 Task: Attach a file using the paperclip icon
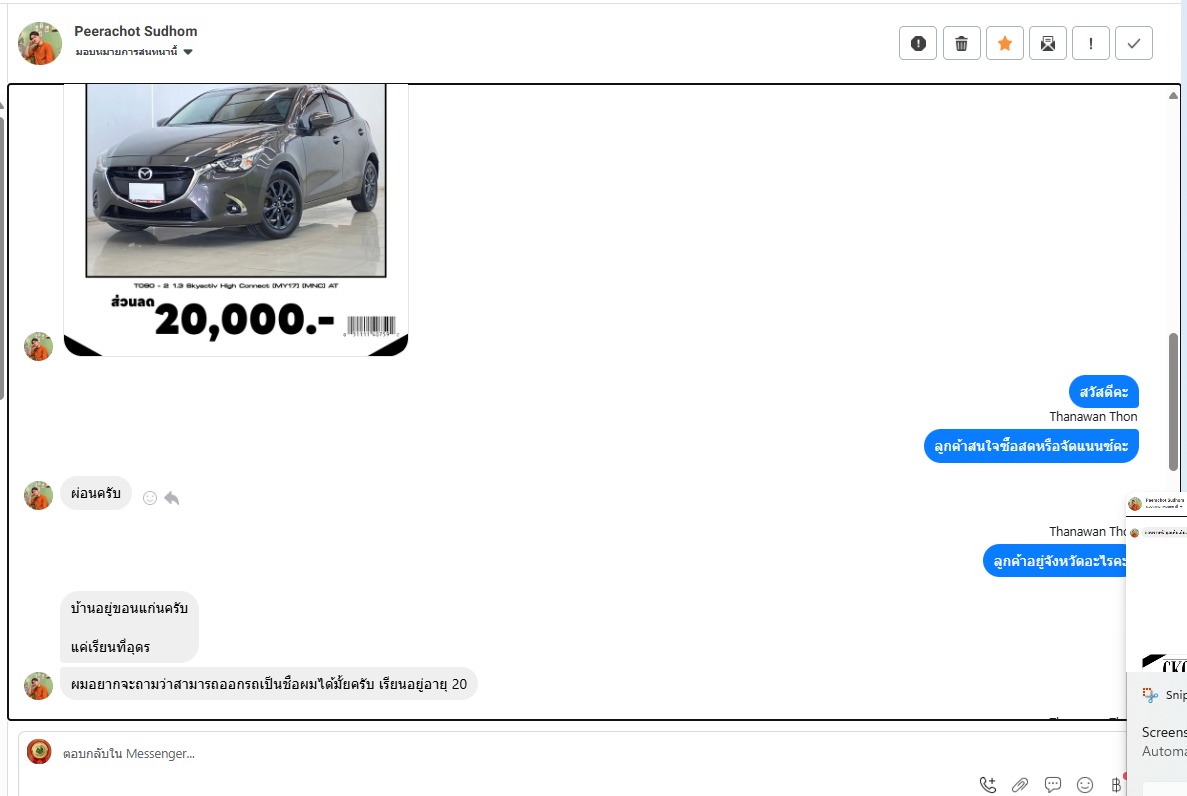(x=1020, y=785)
